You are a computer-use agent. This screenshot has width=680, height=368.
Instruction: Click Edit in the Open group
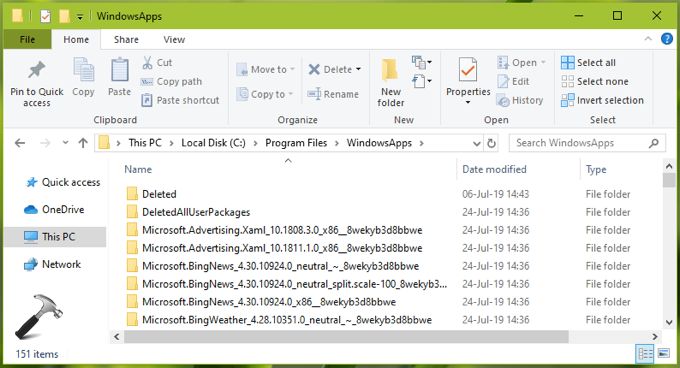click(x=513, y=81)
